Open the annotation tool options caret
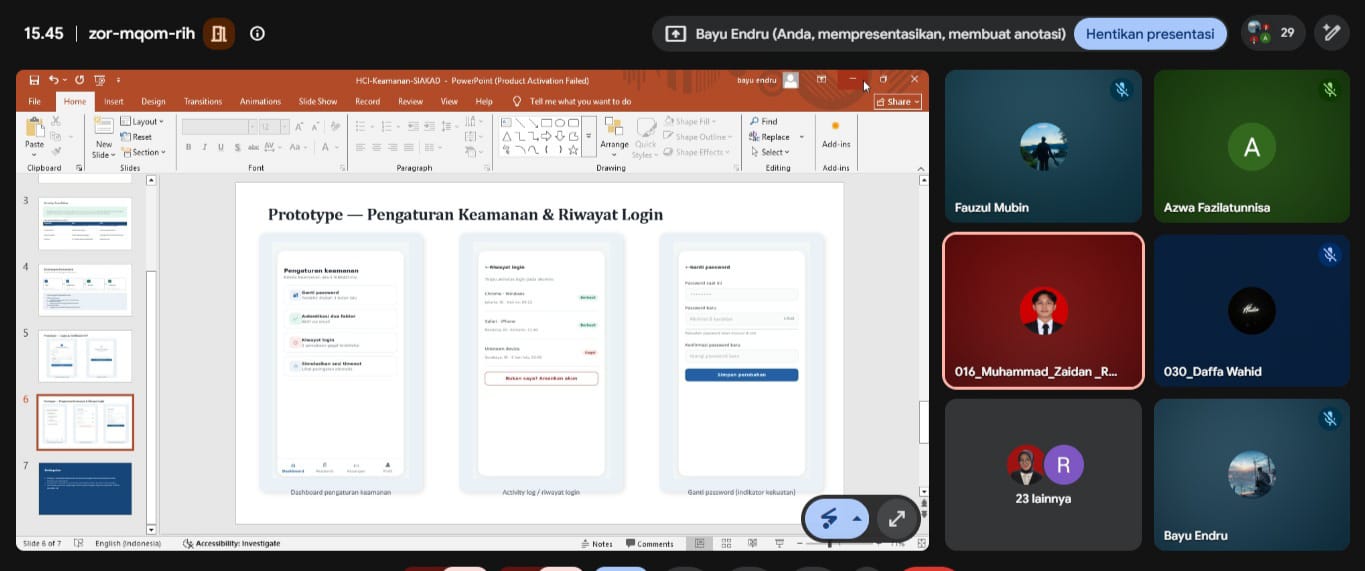Image resolution: width=1365 pixels, height=571 pixels. (857, 518)
